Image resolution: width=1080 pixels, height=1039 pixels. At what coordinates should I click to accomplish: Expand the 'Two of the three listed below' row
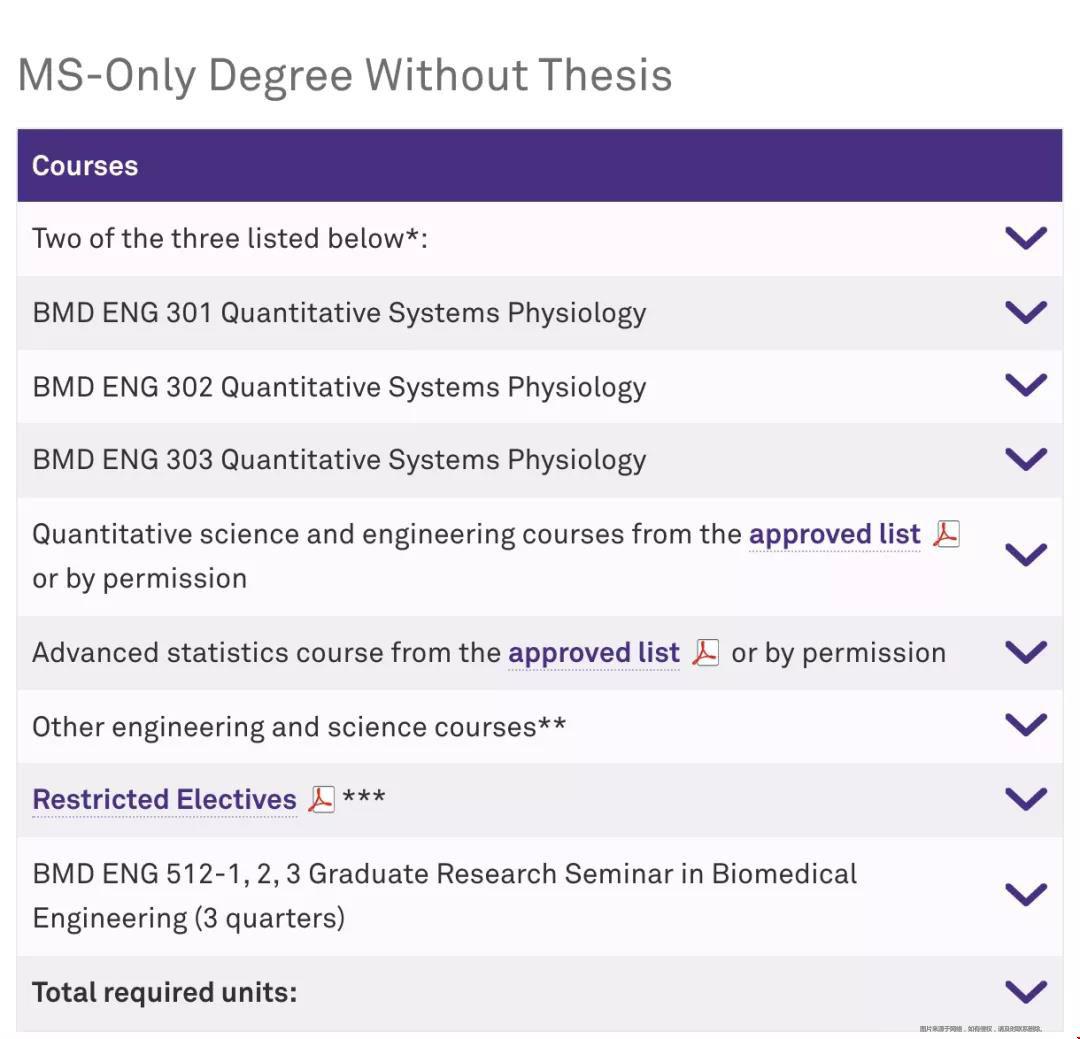click(x=1026, y=238)
